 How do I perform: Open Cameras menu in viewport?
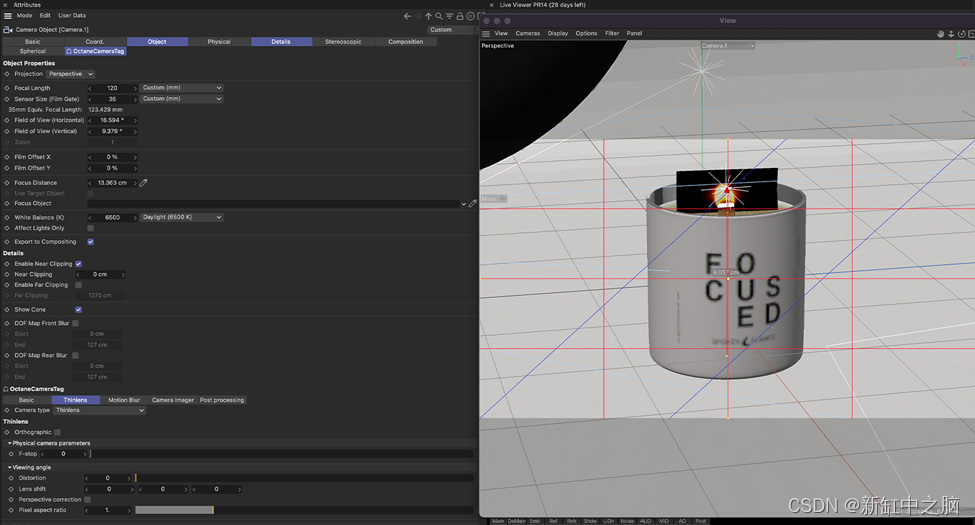pos(527,34)
